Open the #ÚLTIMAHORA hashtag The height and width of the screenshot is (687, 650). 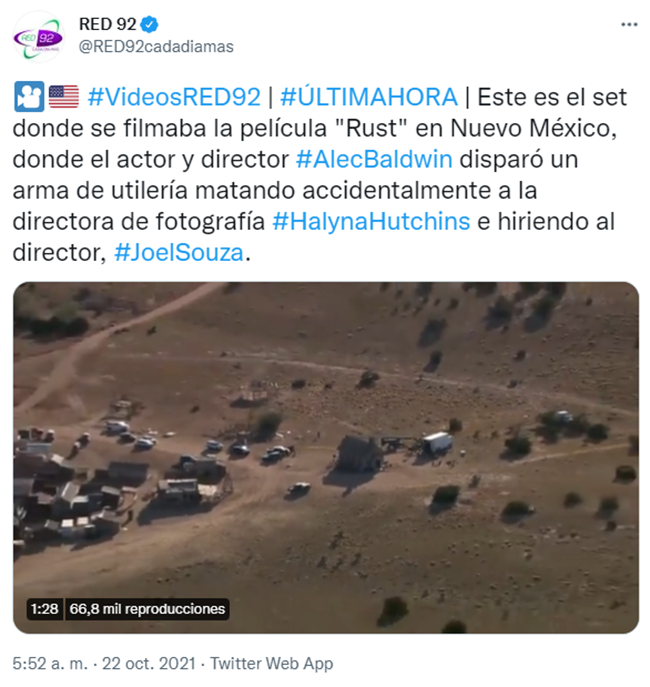[x=369, y=97]
